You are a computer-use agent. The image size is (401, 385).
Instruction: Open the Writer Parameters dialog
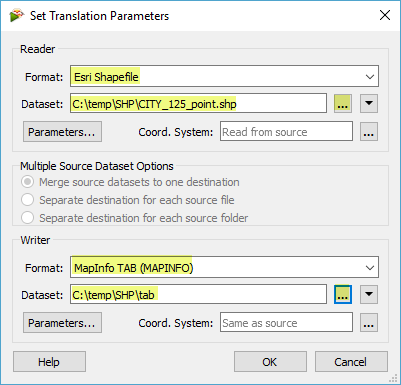[62, 322]
